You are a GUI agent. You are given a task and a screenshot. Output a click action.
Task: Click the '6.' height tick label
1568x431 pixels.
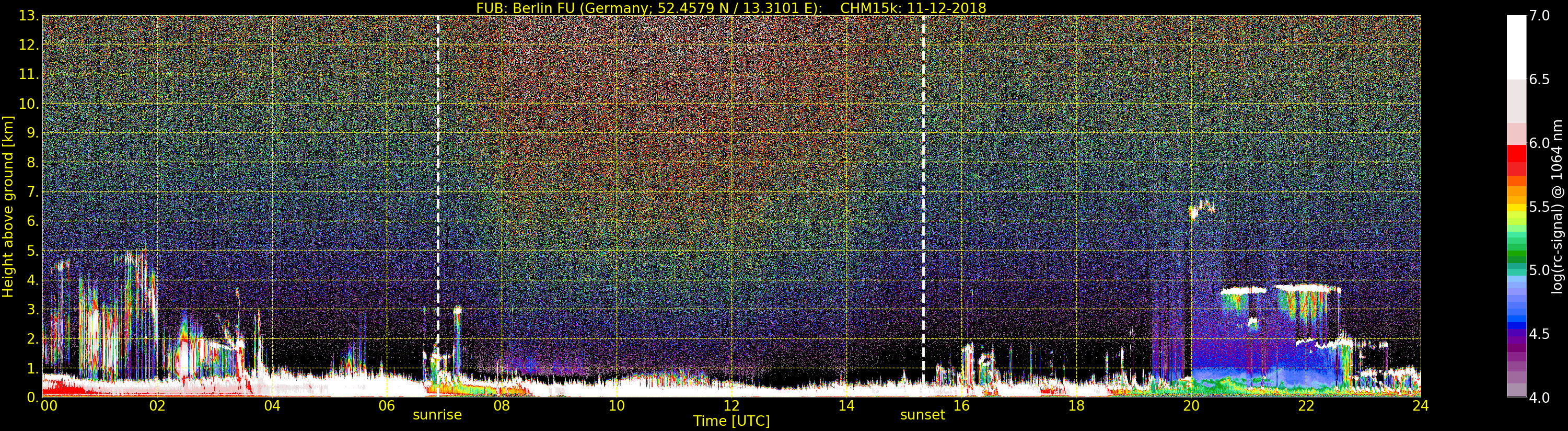32,221
